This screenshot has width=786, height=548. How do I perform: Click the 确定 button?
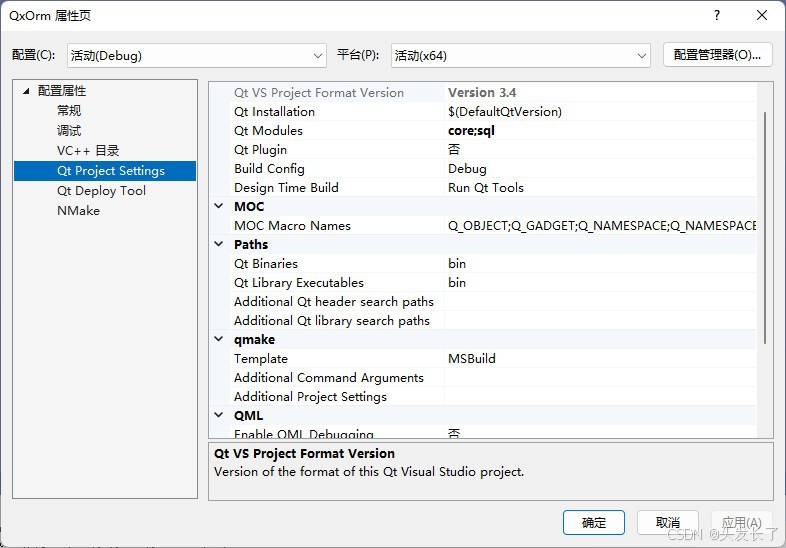click(594, 523)
